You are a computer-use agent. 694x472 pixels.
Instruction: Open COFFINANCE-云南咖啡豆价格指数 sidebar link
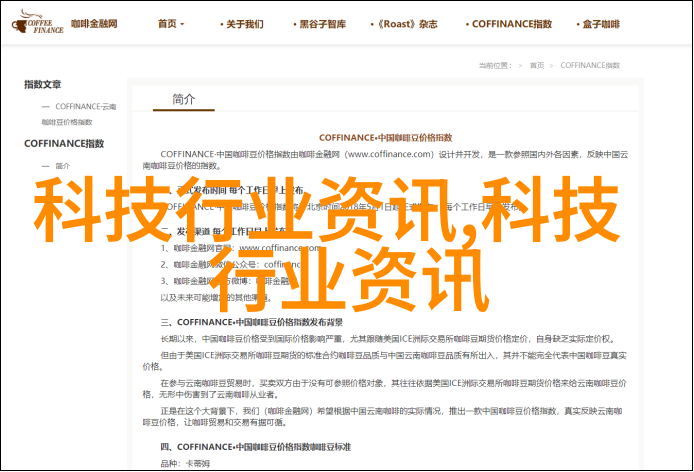(x=79, y=114)
